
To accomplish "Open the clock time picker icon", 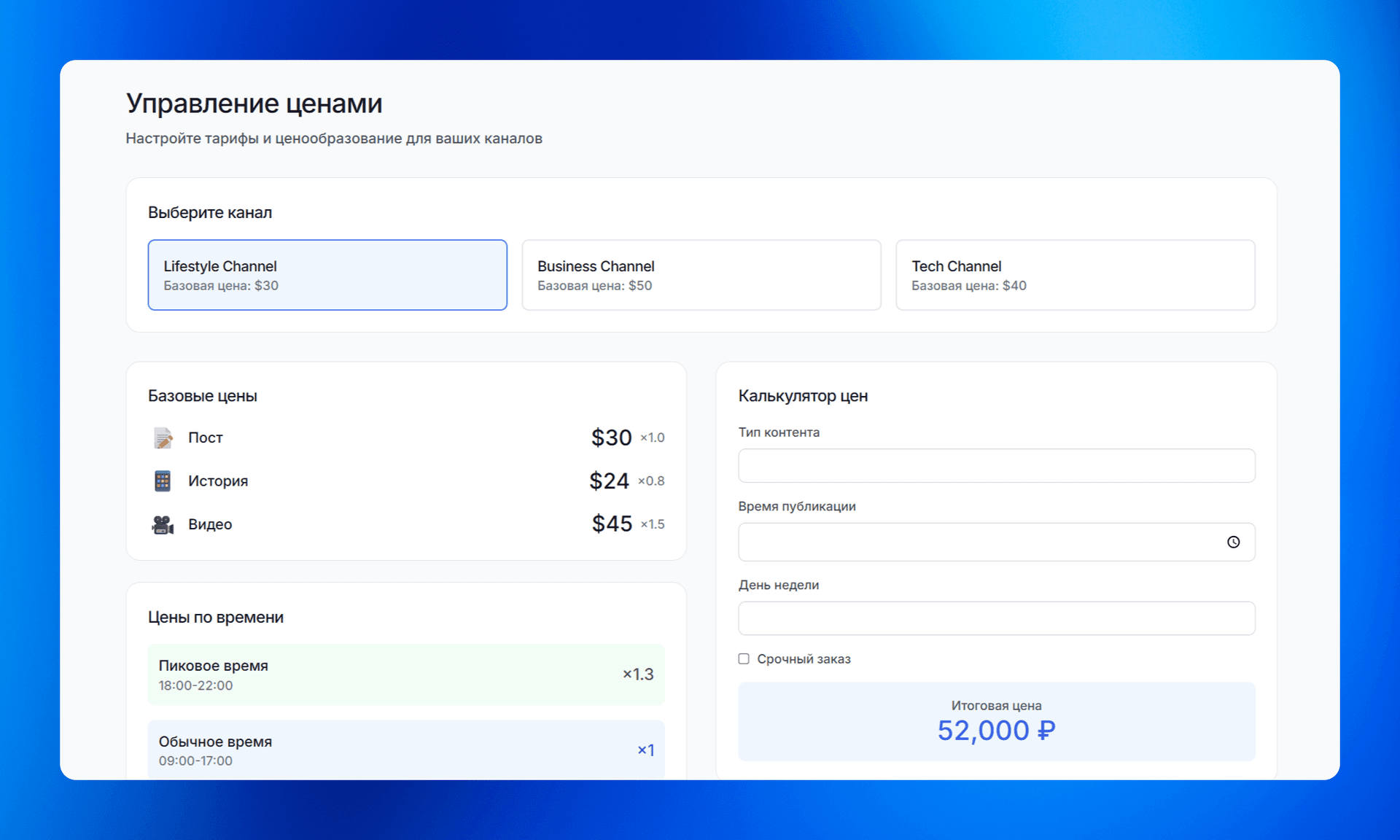I will point(1233,542).
